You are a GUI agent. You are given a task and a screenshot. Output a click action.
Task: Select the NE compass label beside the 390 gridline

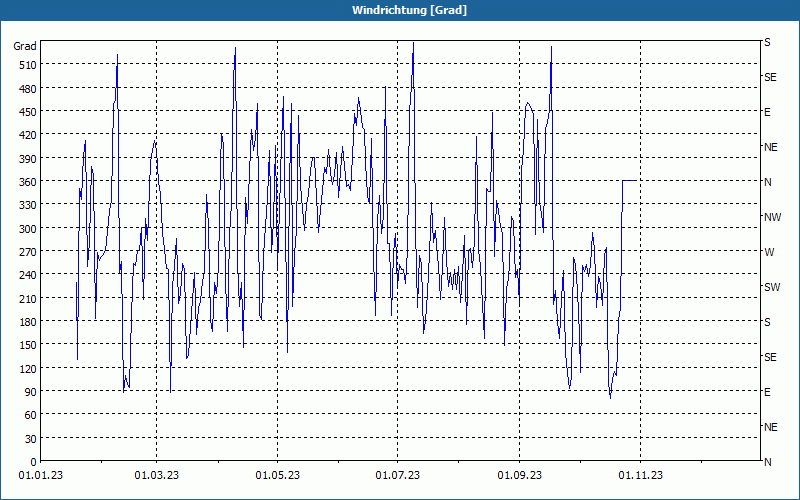770,147
